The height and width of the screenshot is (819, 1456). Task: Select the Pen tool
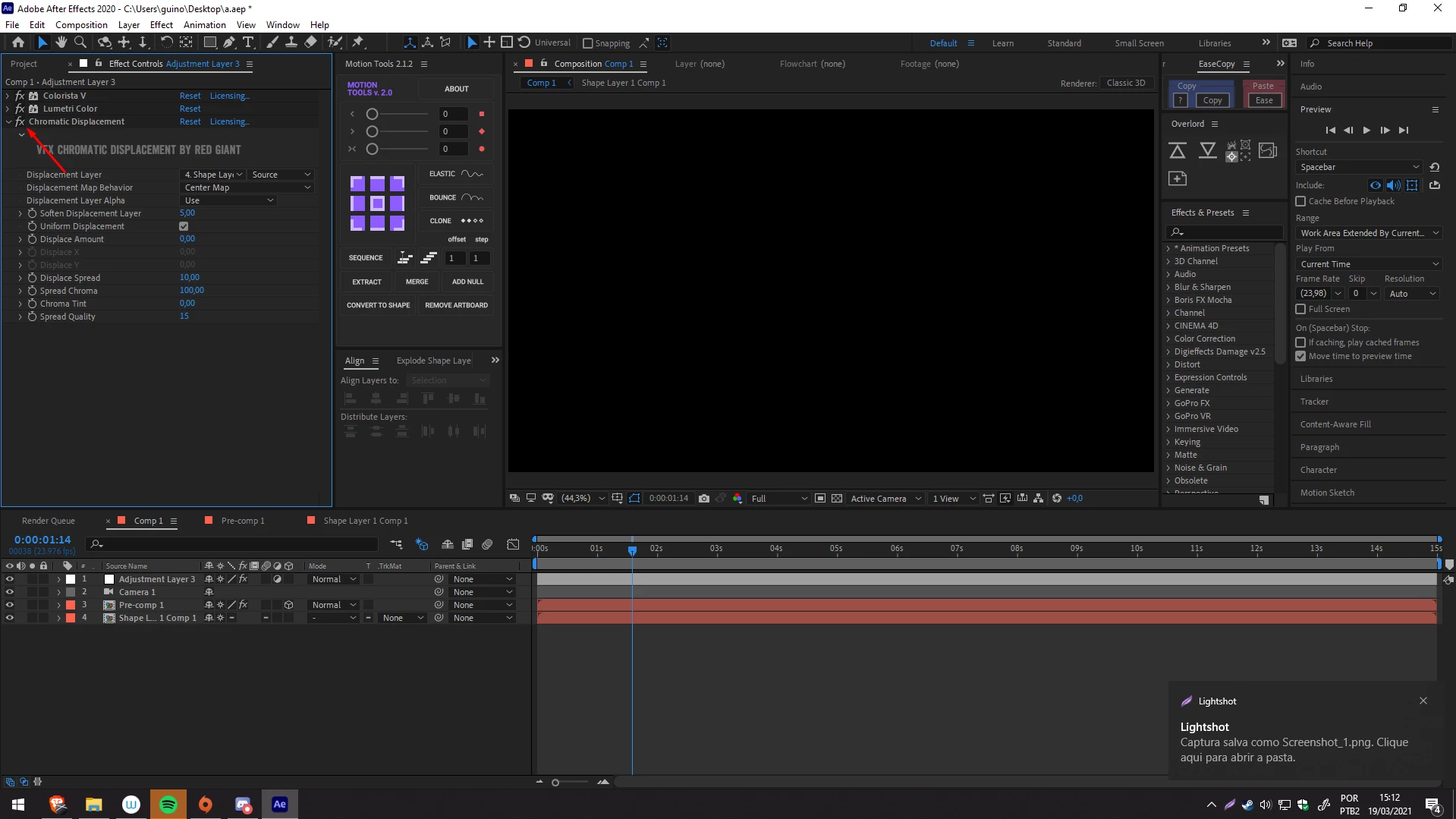coord(229,43)
